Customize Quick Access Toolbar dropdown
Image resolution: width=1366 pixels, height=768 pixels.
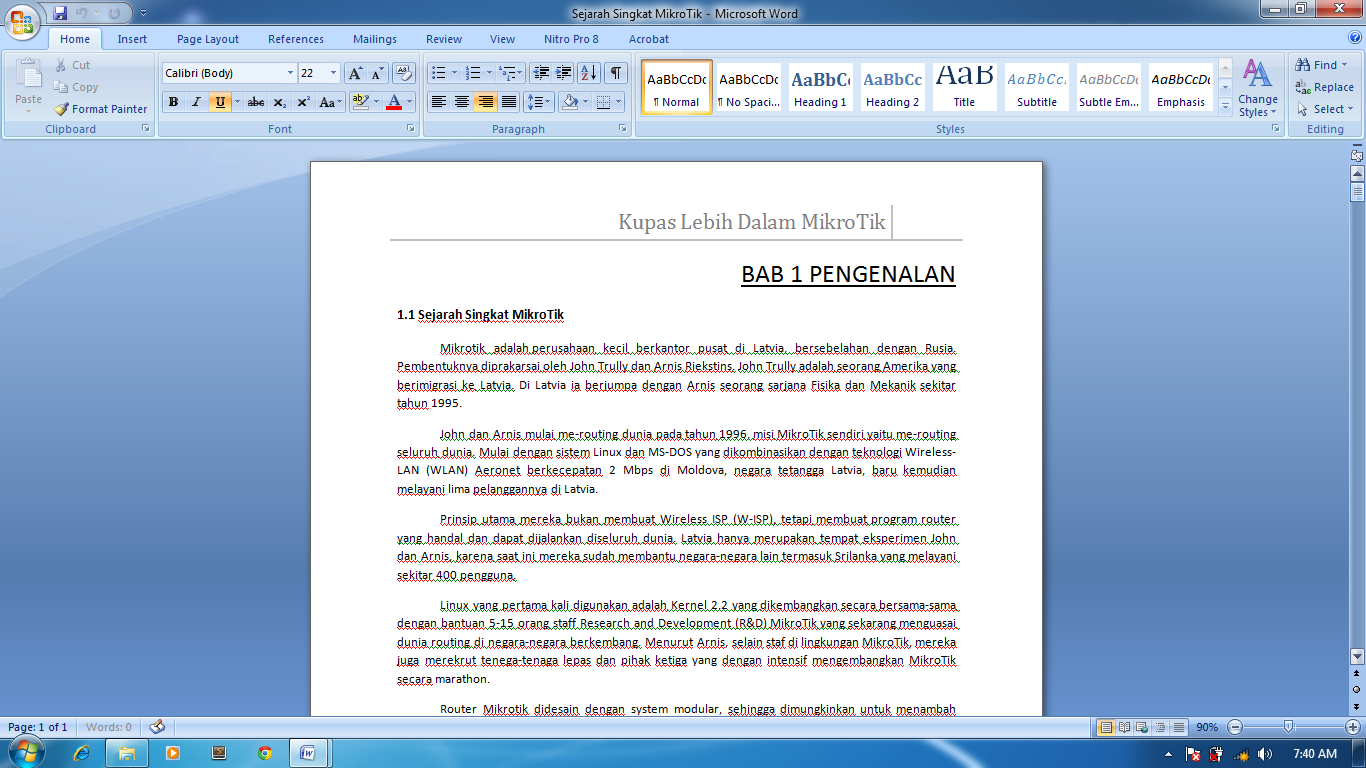143,13
